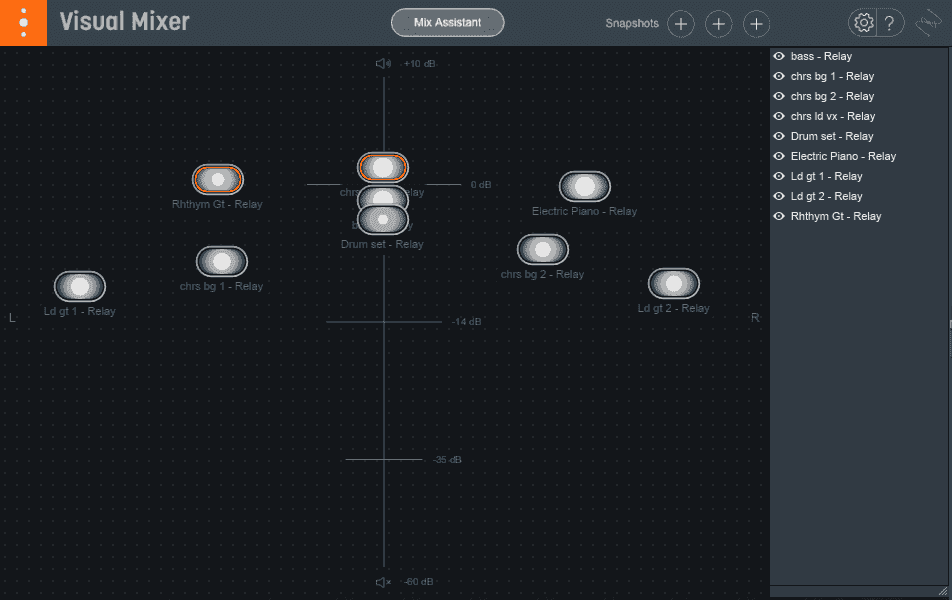Click the +10 dB loud speaker icon
This screenshot has height=600, width=952.
click(x=383, y=63)
